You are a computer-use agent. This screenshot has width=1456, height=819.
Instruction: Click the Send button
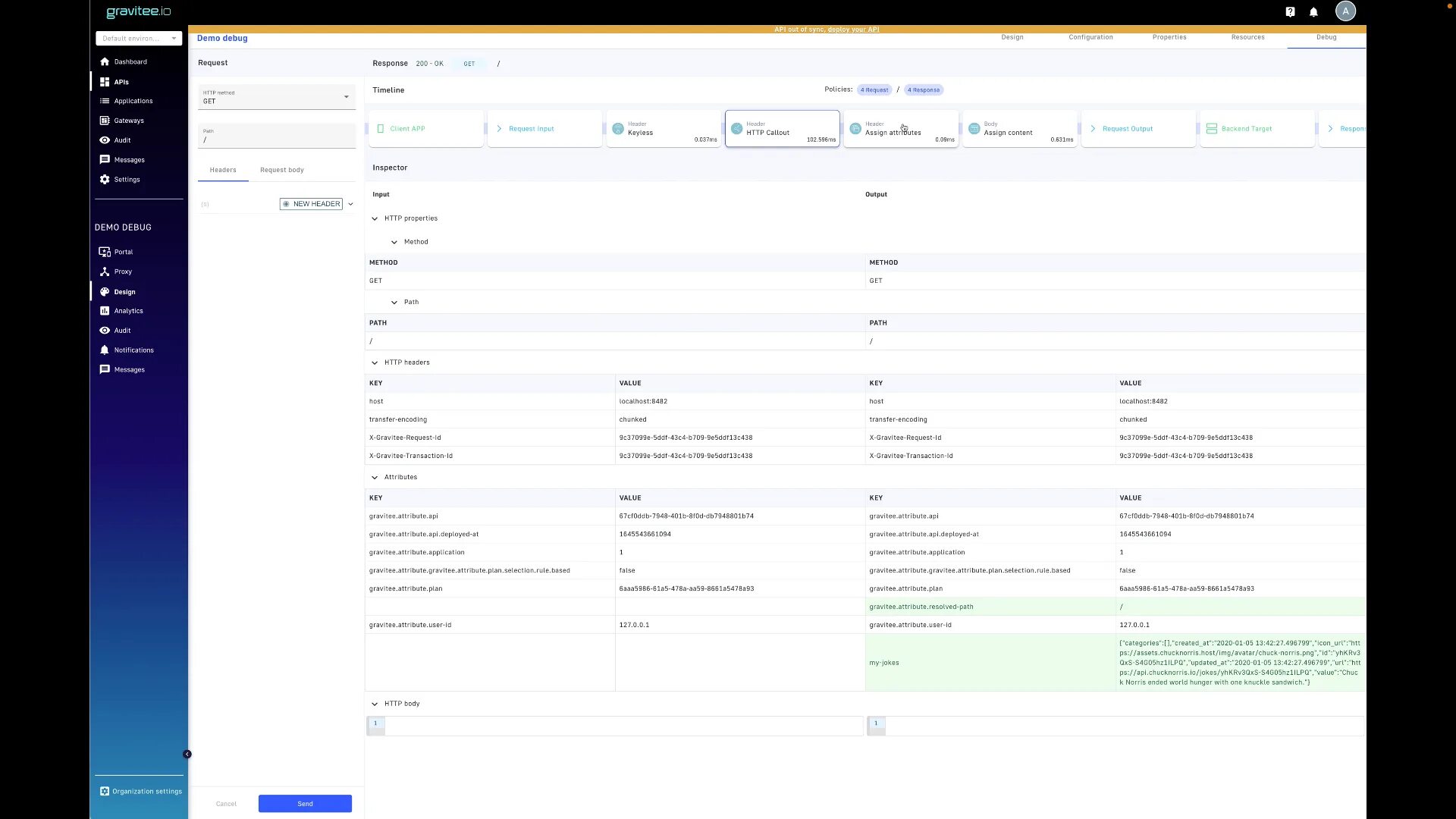304,803
